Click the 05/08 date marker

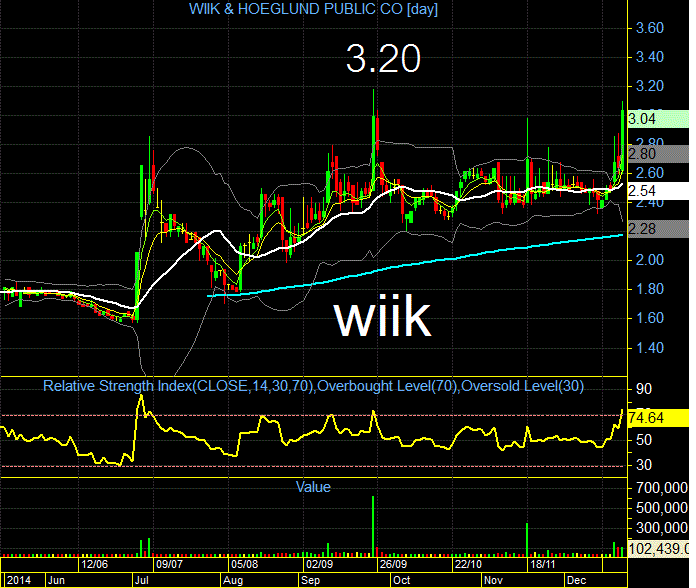[245, 564]
